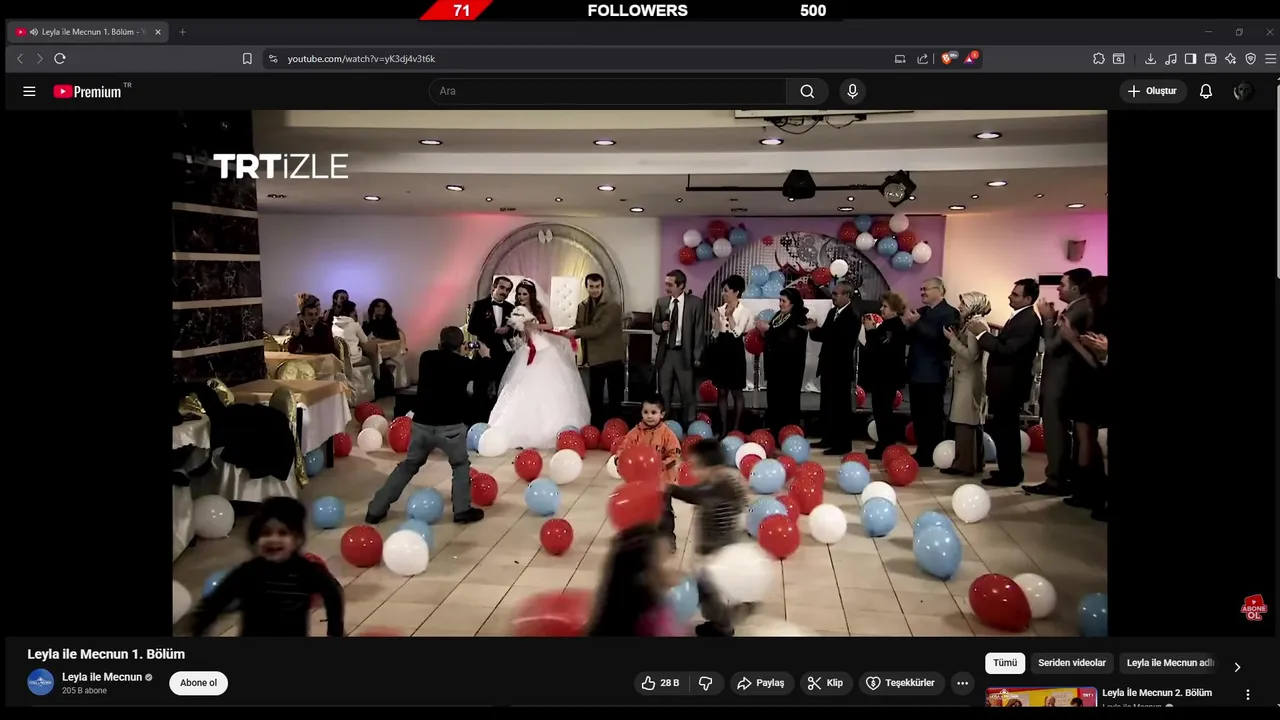Open the Leyla ile Mecnun channel name
This screenshot has width=1280, height=720.
pos(102,677)
